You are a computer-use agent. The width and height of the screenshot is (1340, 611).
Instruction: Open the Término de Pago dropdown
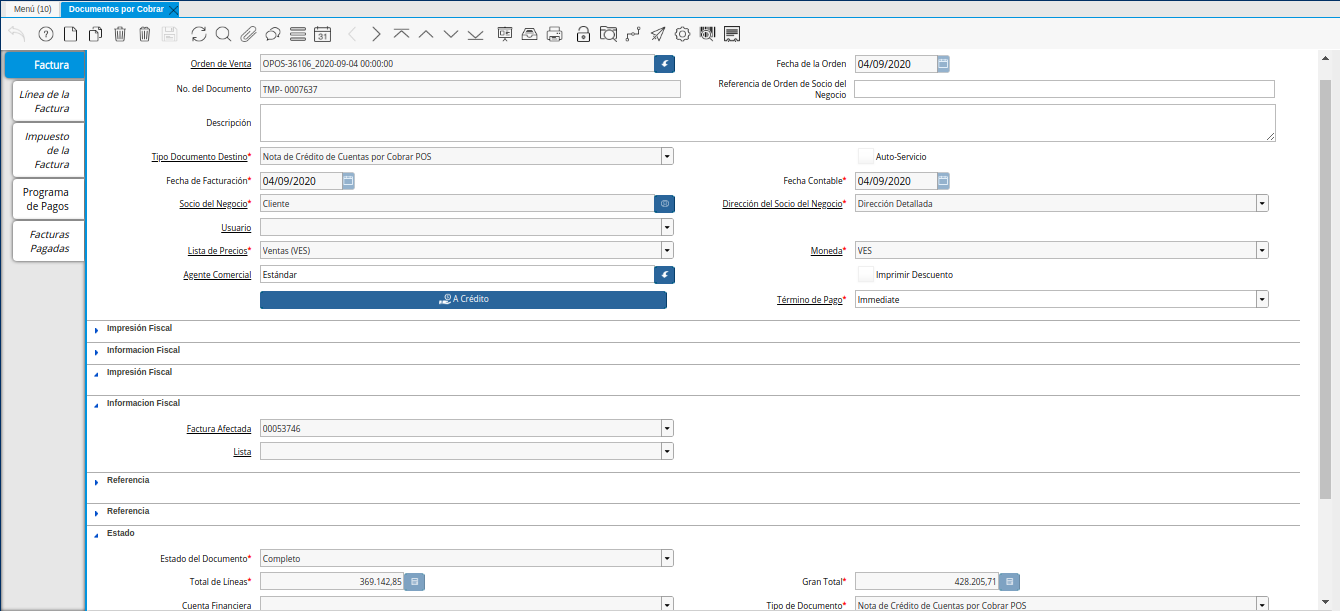coord(1262,300)
